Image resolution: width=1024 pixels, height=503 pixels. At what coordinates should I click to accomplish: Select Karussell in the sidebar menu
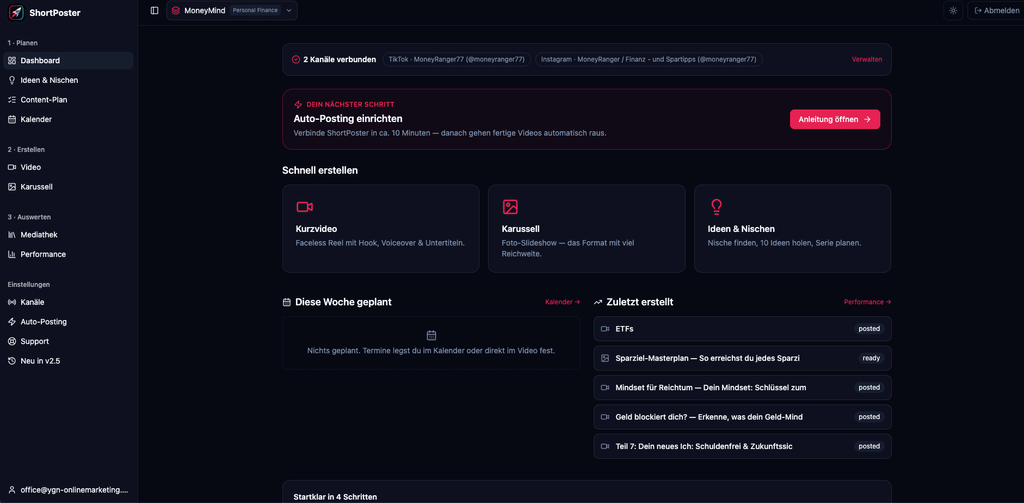69,187
